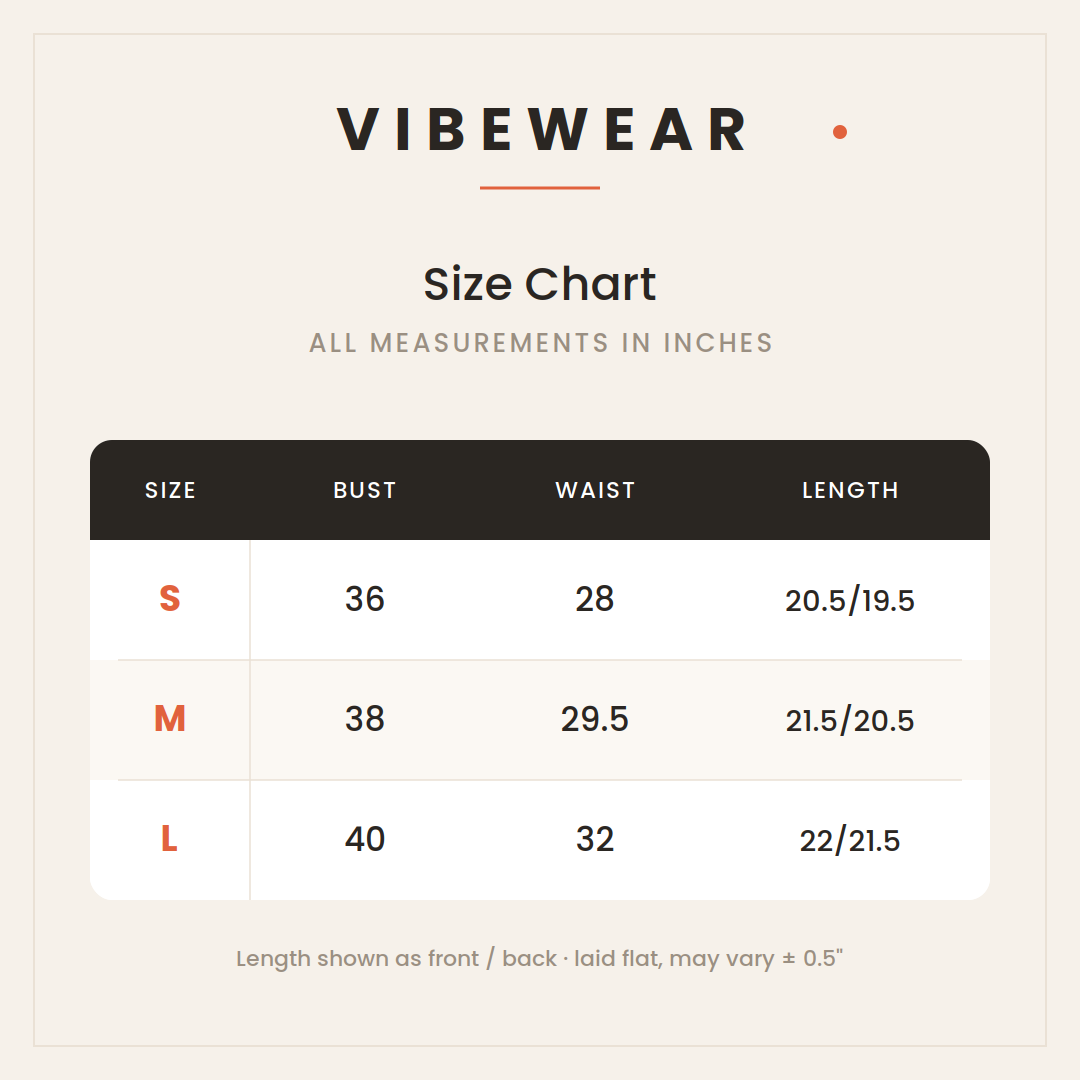The width and height of the screenshot is (1080, 1080).
Task: Click bust value 38 in row M
Action: coord(365,718)
